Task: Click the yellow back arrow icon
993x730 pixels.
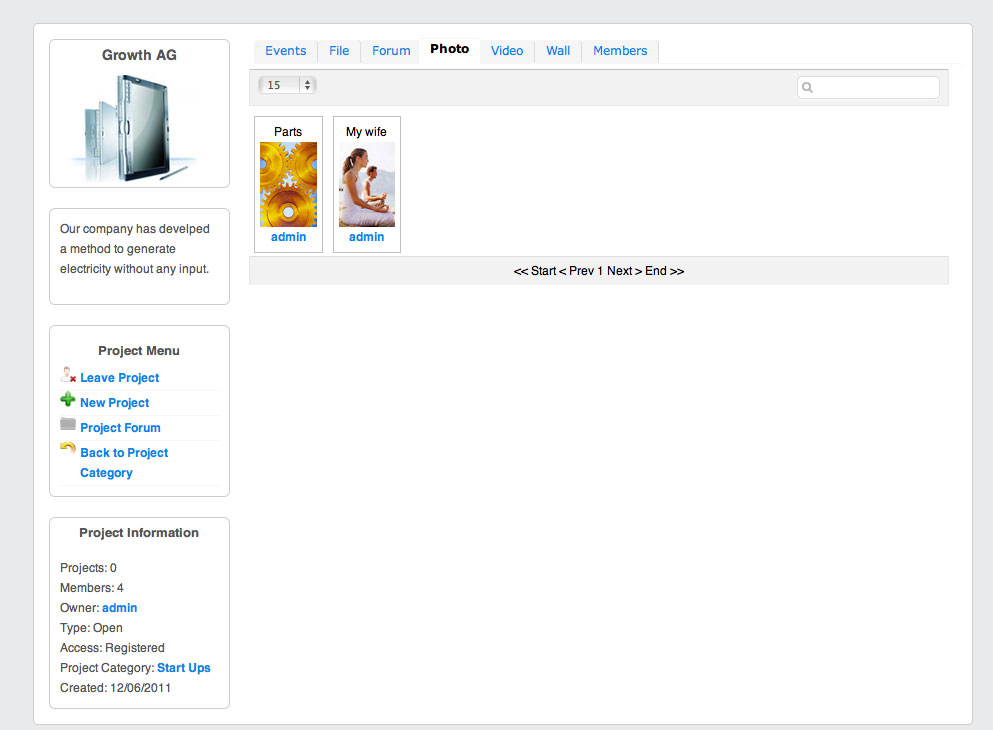Action: pos(68,448)
